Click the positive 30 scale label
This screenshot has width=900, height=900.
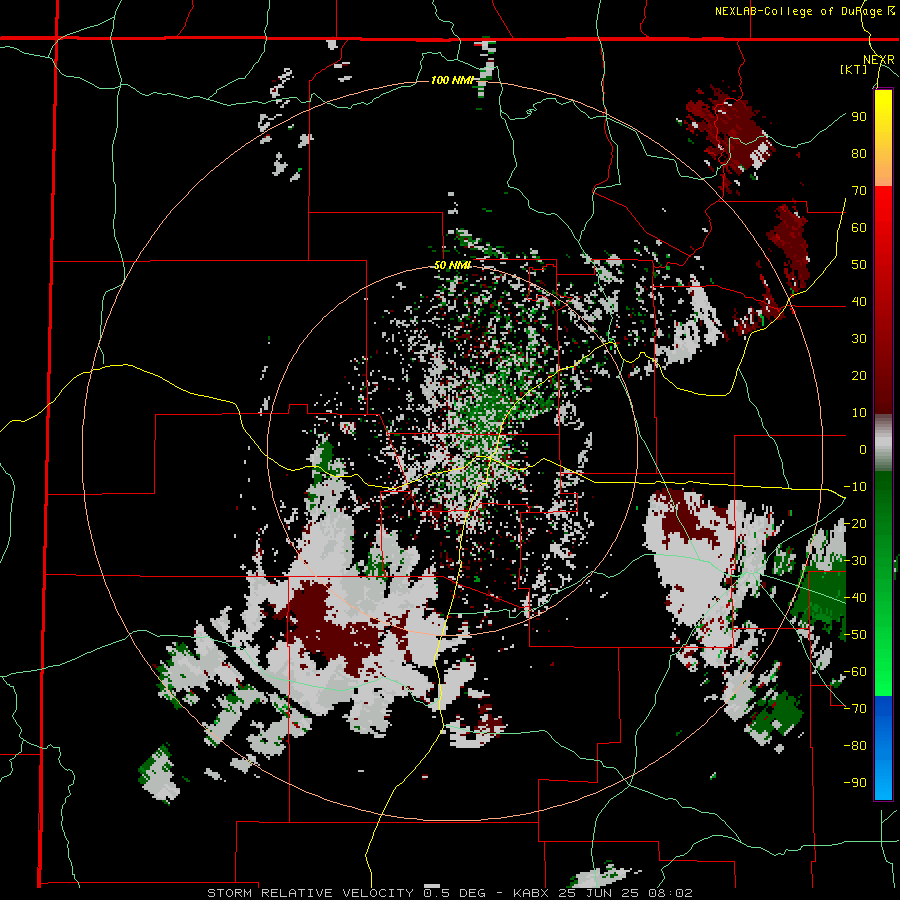click(x=859, y=339)
